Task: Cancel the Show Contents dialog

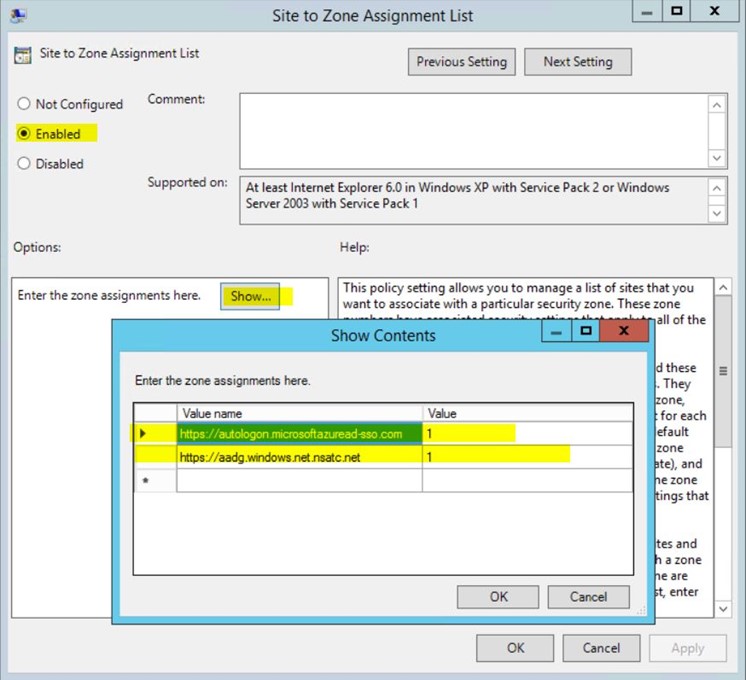Action: (x=589, y=597)
